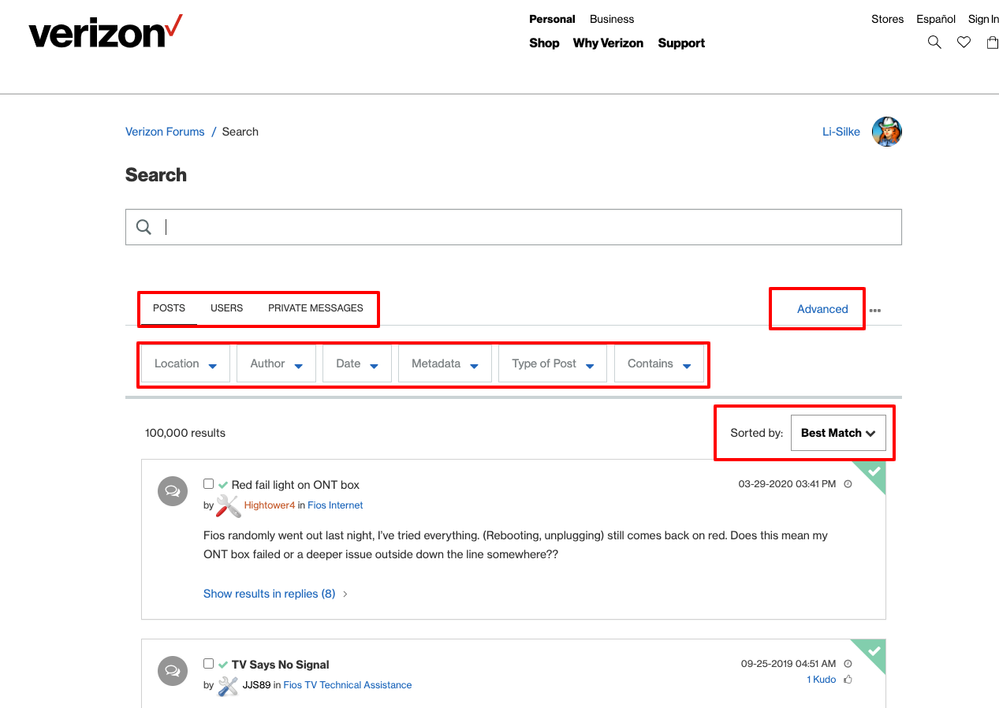The height and width of the screenshot is (708, 999).
Task: Click green solved checkmark on TV Says No Signal
Action: click(x=223, y=665)
